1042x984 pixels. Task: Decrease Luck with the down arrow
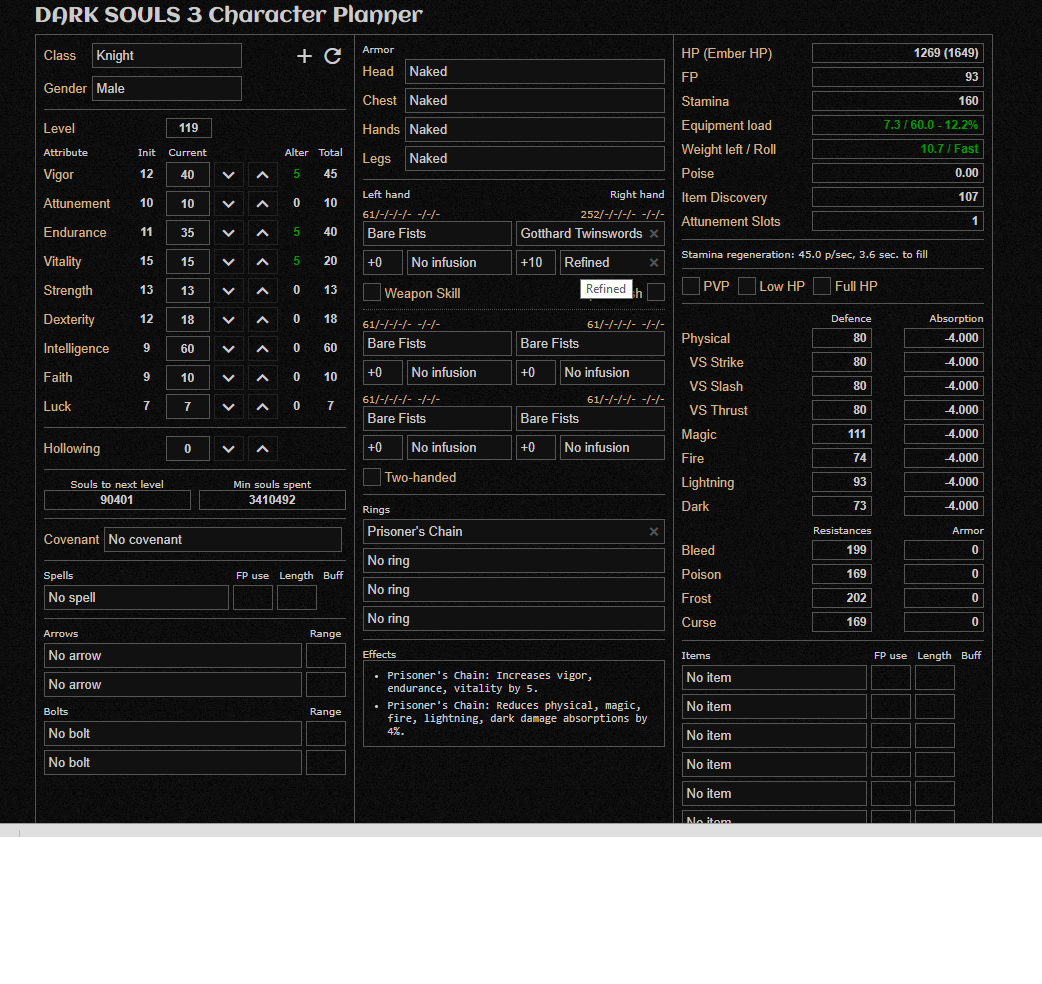[x=229, y=407]
